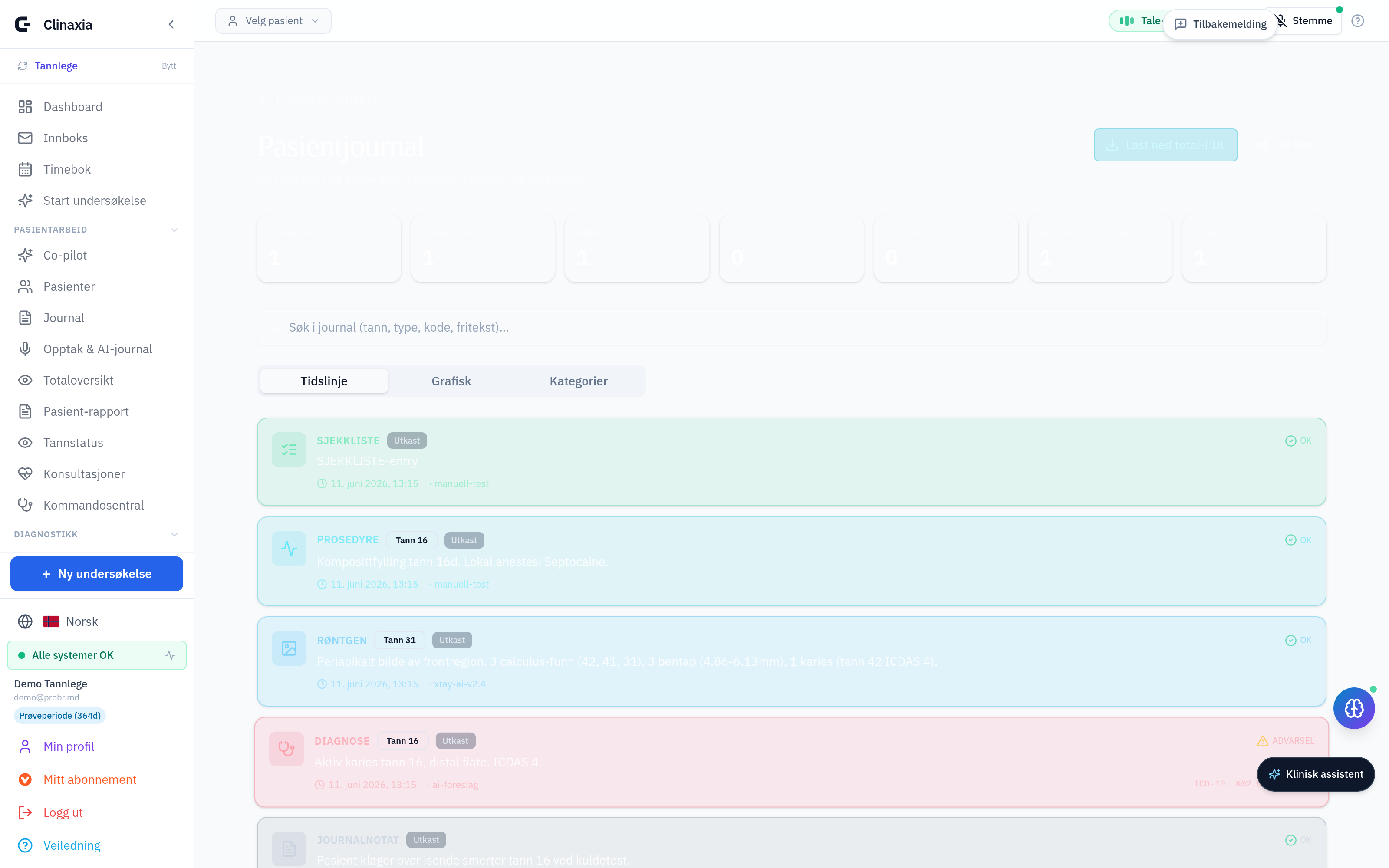Open Pasient-rapport from the sidebar
This screenshot has width=1389, height=868.
96,411
